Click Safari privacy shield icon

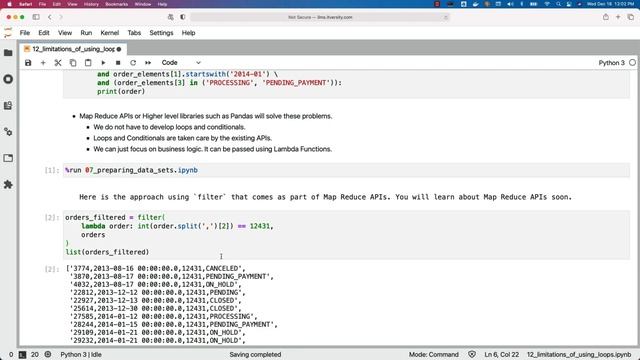[x=182, y=17]
